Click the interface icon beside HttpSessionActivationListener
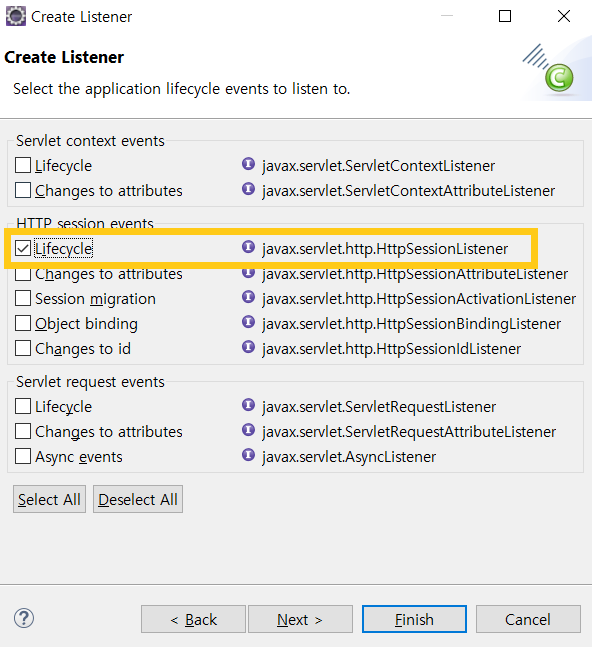The height and width of the screenshot is (647, 592). click(248, 297)
